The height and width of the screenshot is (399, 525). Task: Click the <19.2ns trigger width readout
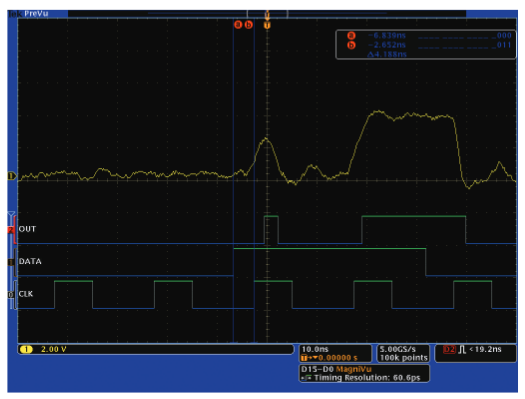tap(485, 349)
